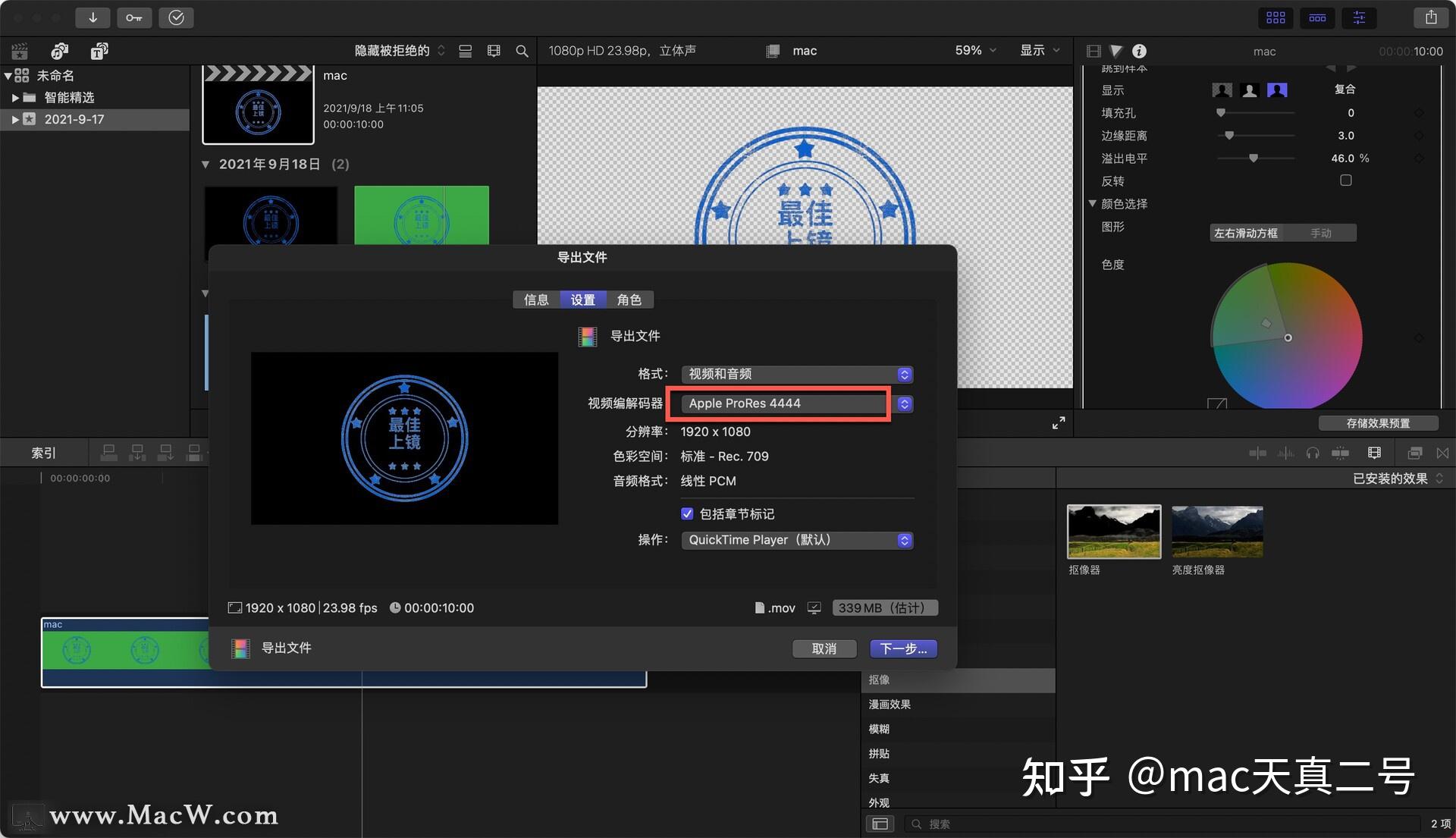Expand the 智能精选 folder
This screenshot has width=1456, height=838.
click(15, 97)
